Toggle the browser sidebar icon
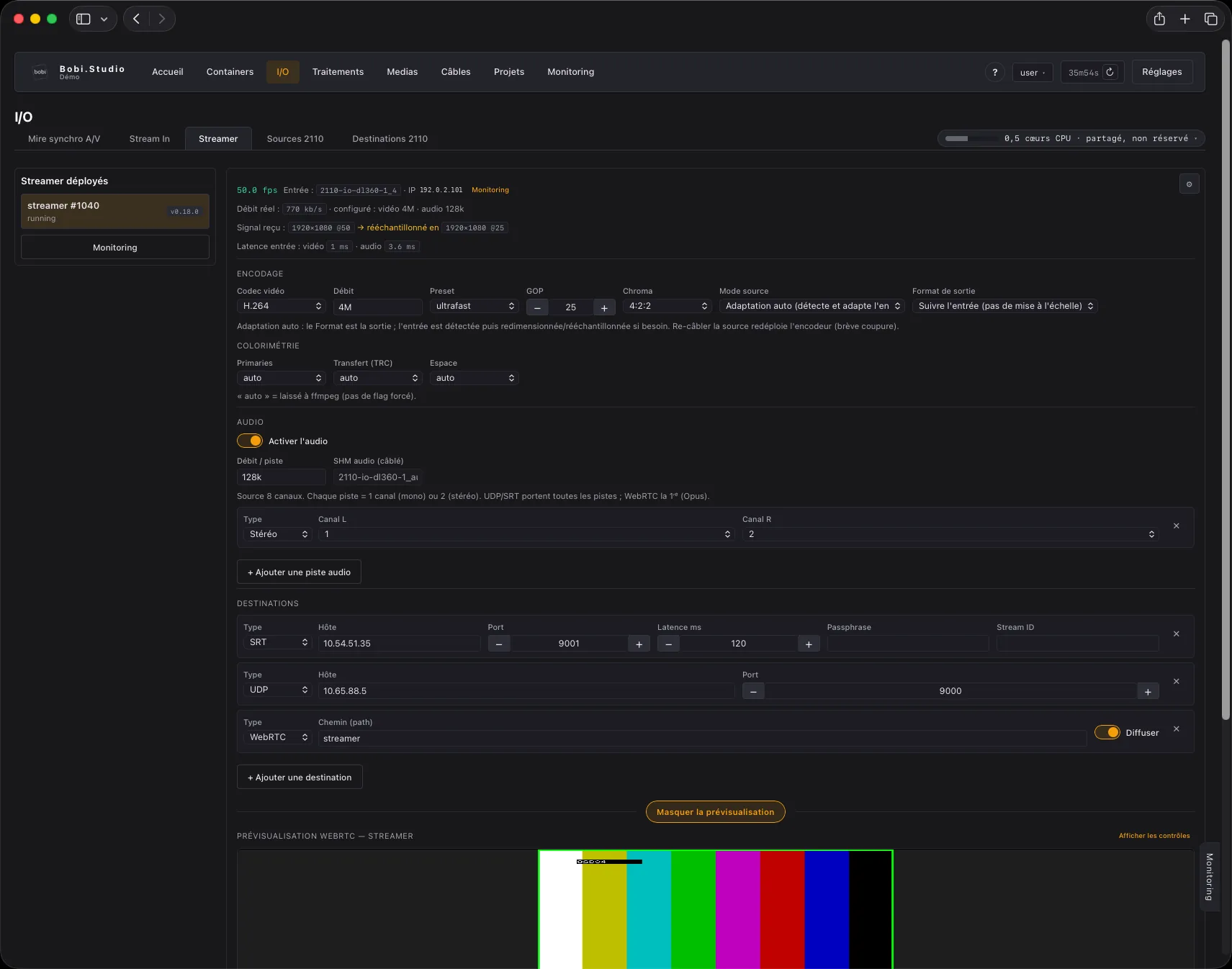Screen dimensions: 1232x969 click(x=84, y=19)
